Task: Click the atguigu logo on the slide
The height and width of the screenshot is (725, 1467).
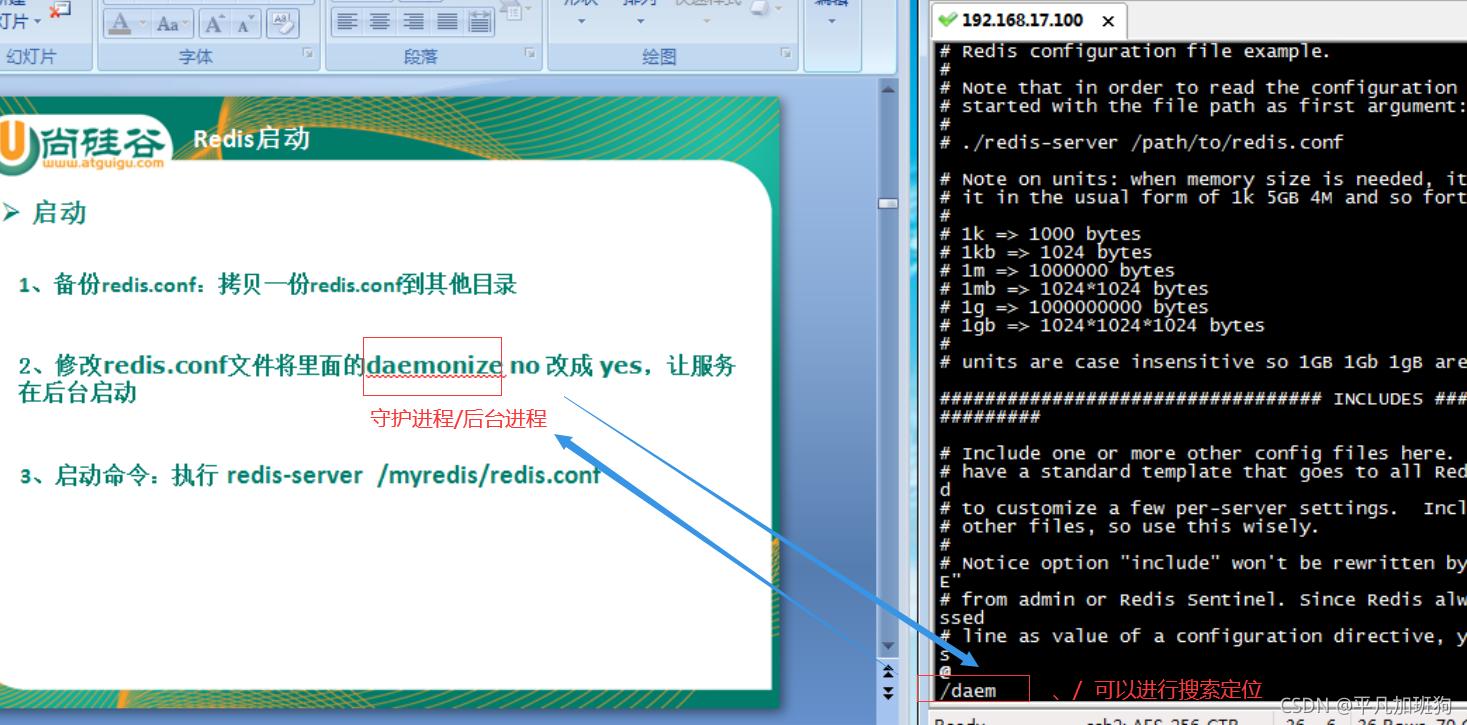Action: pos(84,143)
